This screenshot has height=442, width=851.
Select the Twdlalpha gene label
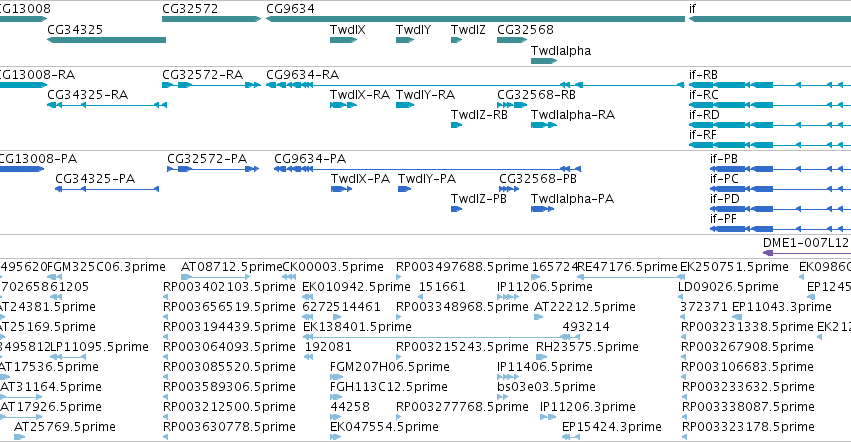[561, 50]
